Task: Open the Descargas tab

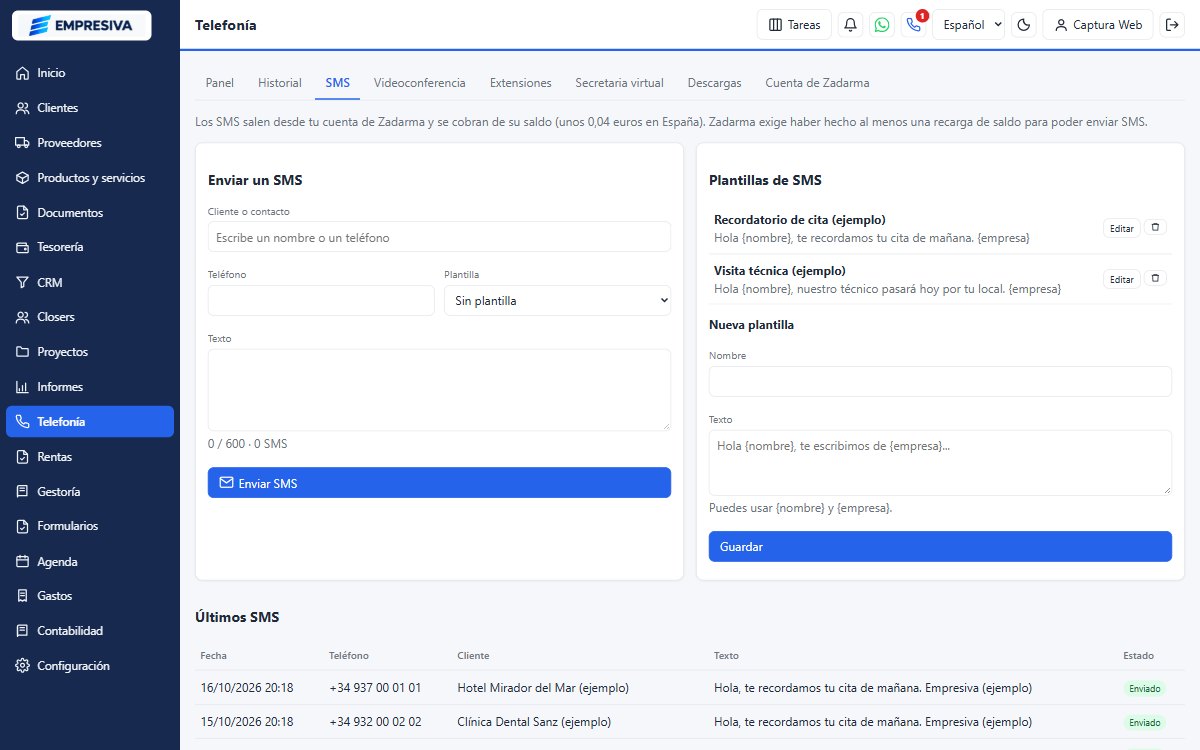Action: [x=715, y=83]
